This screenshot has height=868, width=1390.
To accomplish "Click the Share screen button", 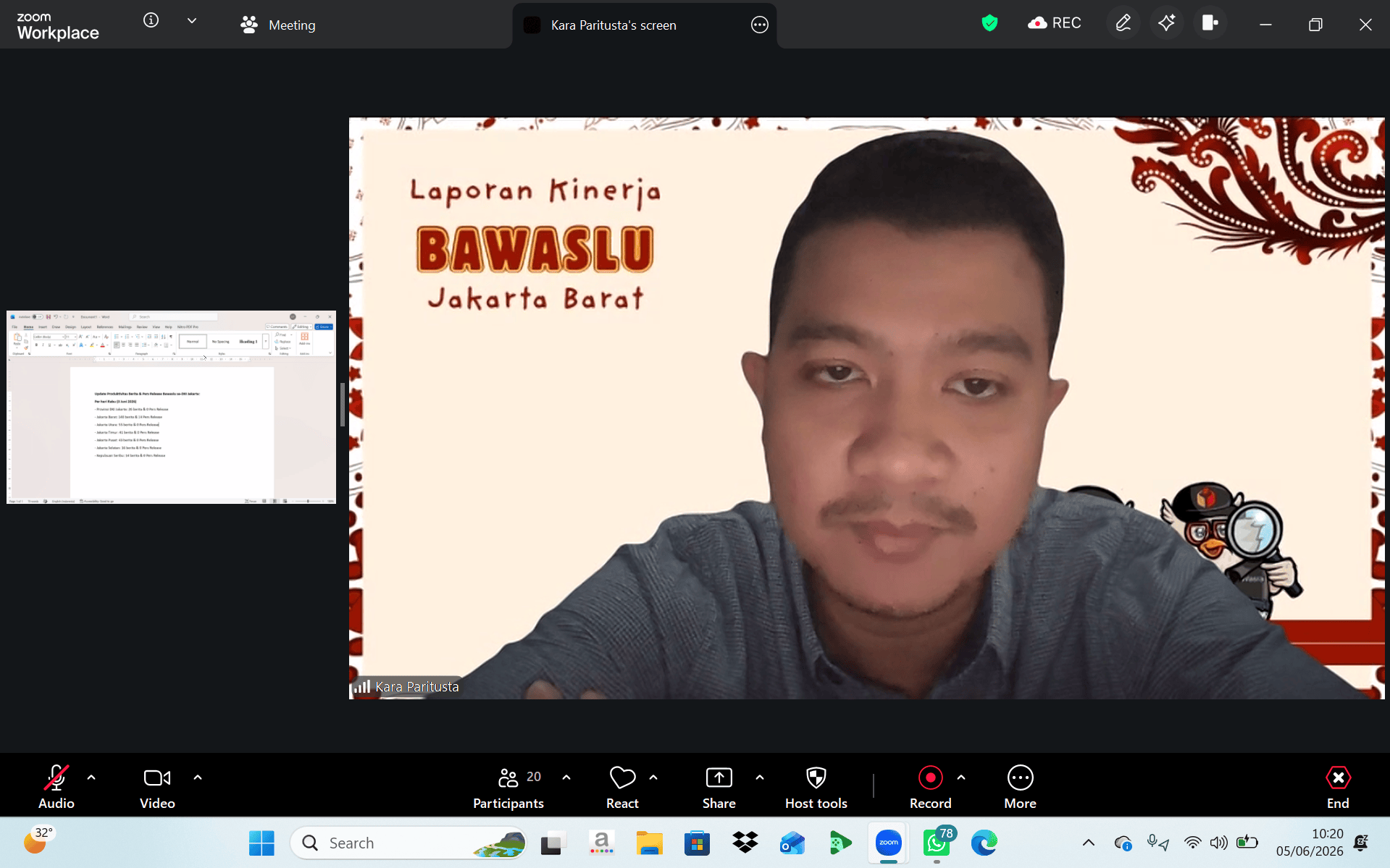I will [719, 787].
